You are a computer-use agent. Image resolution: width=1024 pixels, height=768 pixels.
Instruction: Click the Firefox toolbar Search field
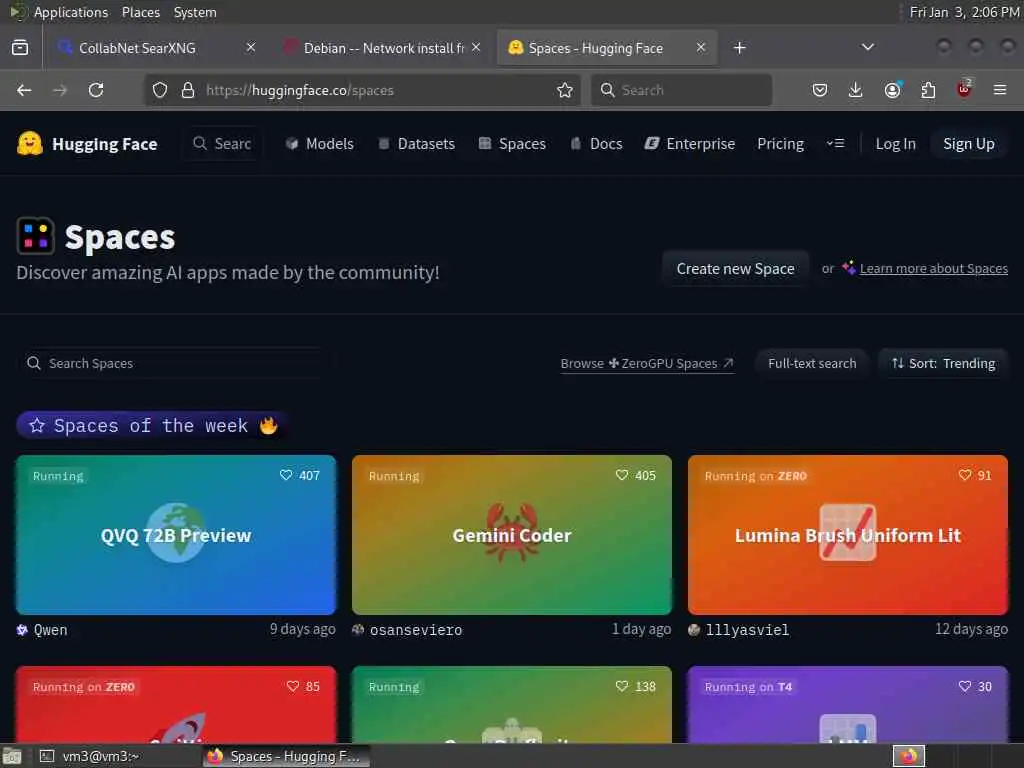pyautogui.click(x=681, y=90)
